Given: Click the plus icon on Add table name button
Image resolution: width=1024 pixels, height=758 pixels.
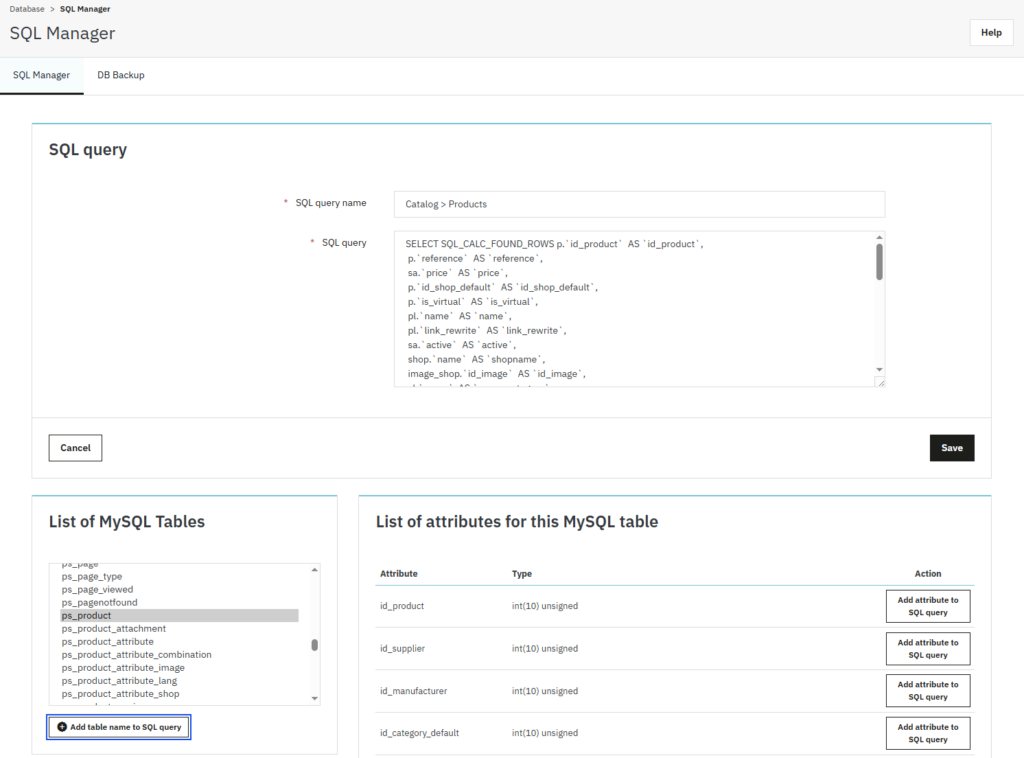Looking at the screenshot, I should (62, 727).
